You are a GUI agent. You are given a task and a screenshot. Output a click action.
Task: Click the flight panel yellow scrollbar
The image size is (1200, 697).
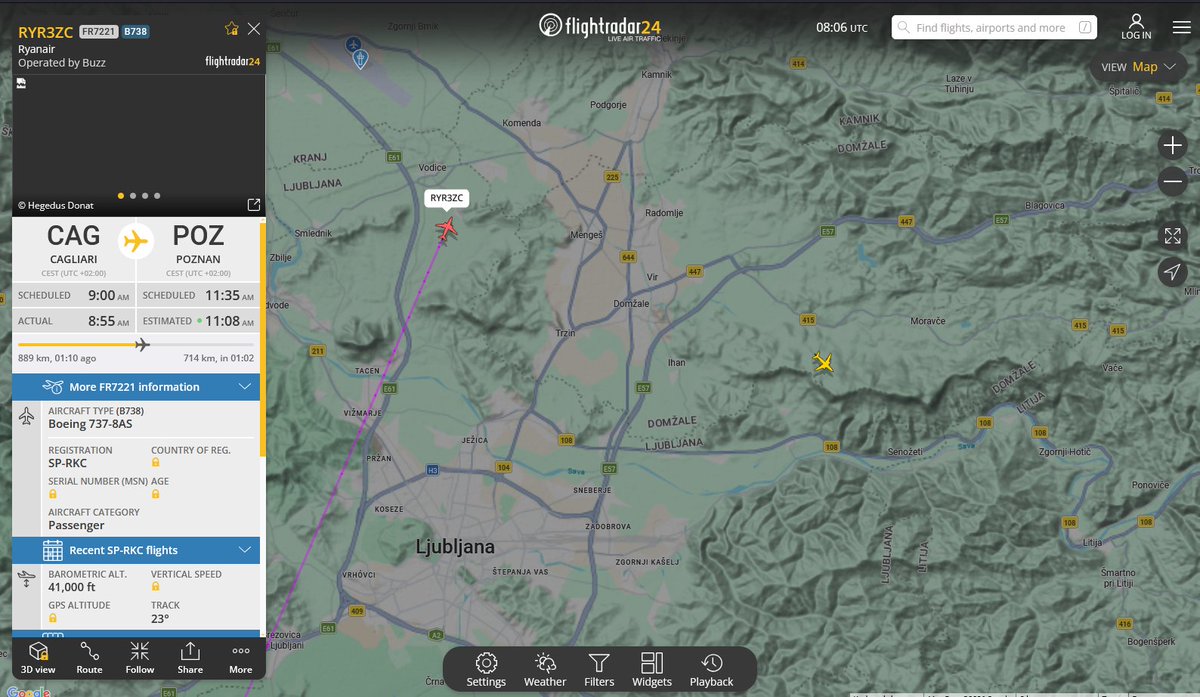click(263, 340)
